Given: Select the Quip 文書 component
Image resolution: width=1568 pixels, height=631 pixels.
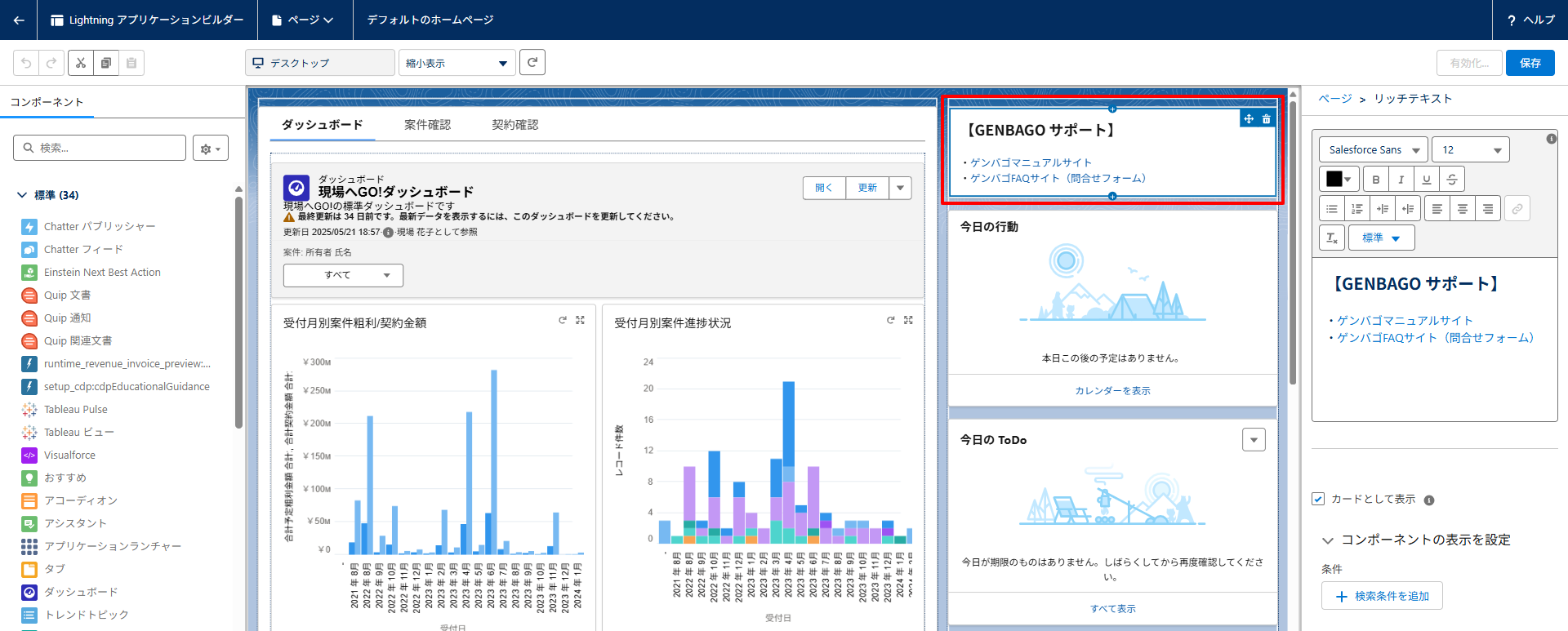Looking at the screenshot, I should coord(56,296).
